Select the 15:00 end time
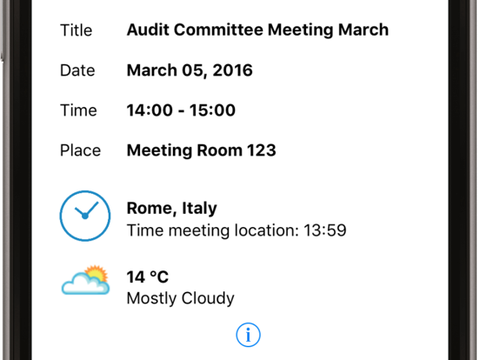 pyautogui.click(x=212, y=110)
